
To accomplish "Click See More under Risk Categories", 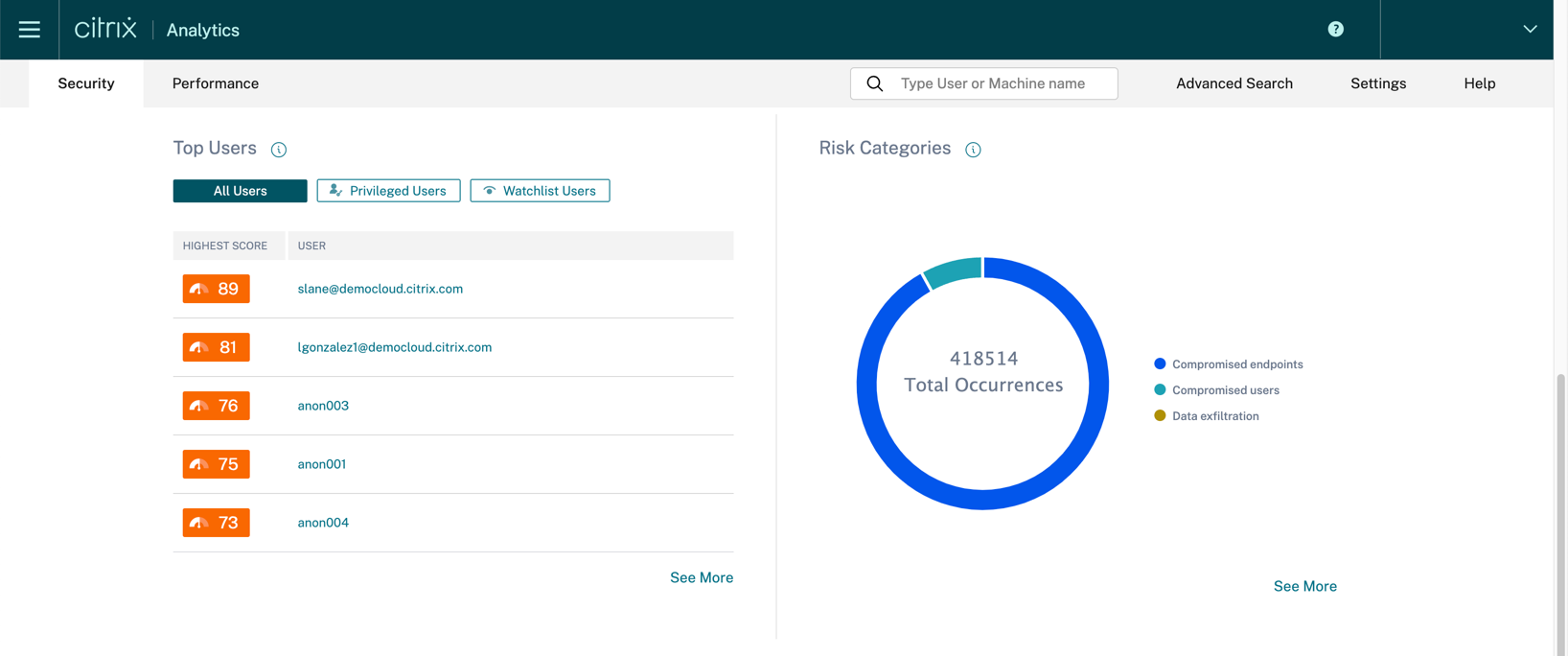I will (1304, 586).
